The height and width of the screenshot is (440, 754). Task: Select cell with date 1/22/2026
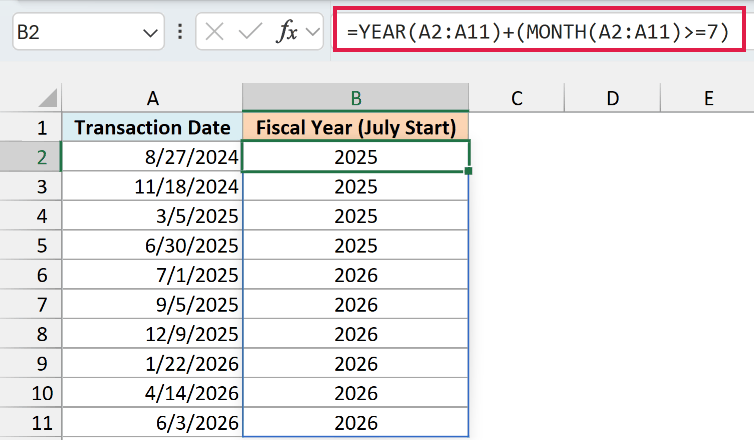tap(152, 364)
